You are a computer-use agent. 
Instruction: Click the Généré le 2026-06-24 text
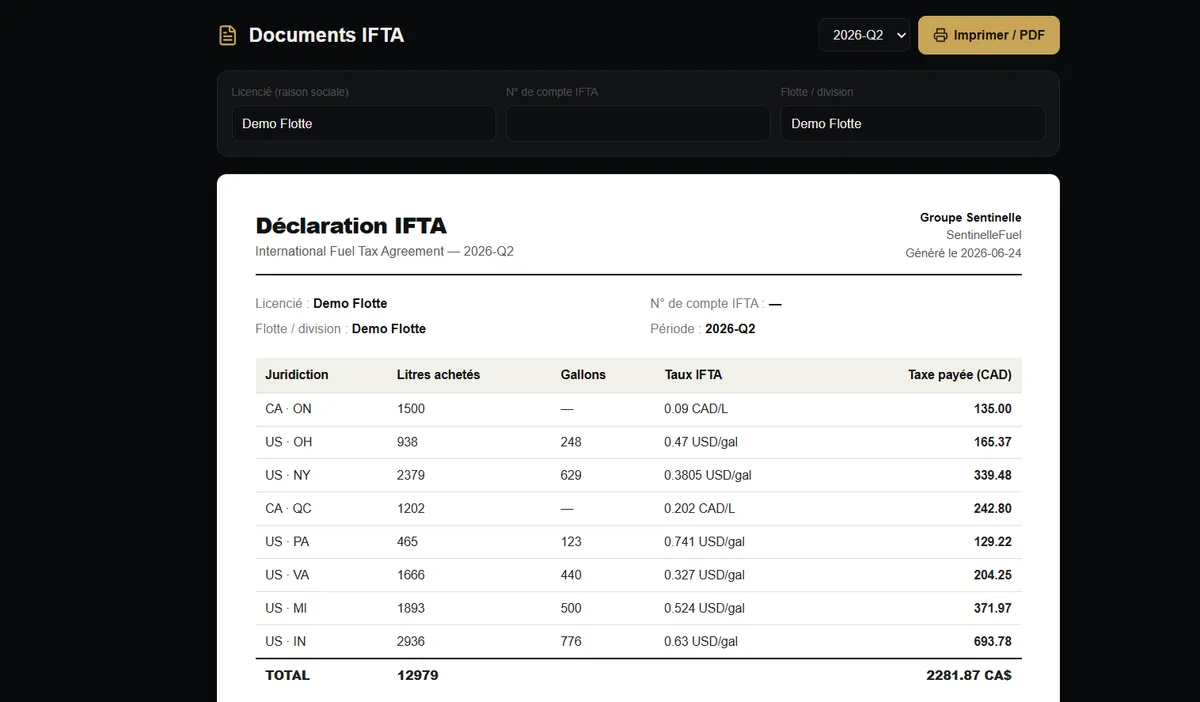pos(963,253)
